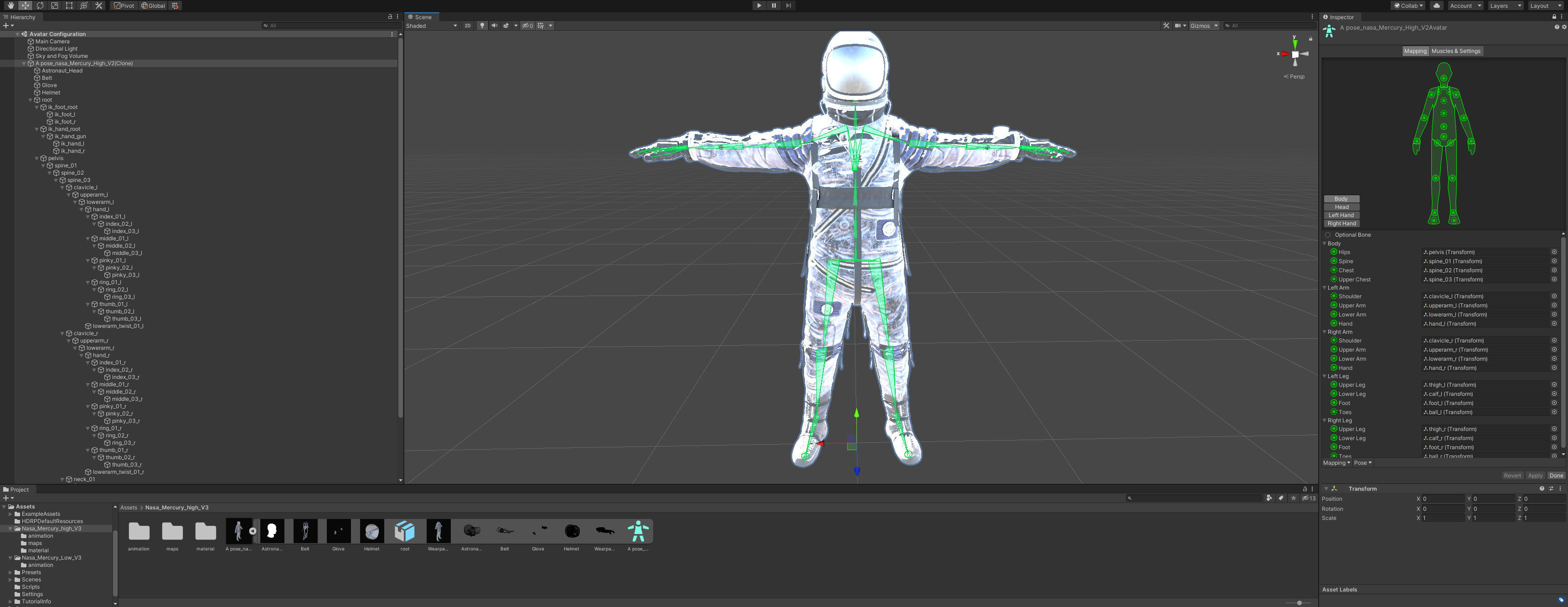Toggle hidden objects visibility in Scene toolbar
The width and height of the screenshot is (1568, 607).
click(528, 26)
